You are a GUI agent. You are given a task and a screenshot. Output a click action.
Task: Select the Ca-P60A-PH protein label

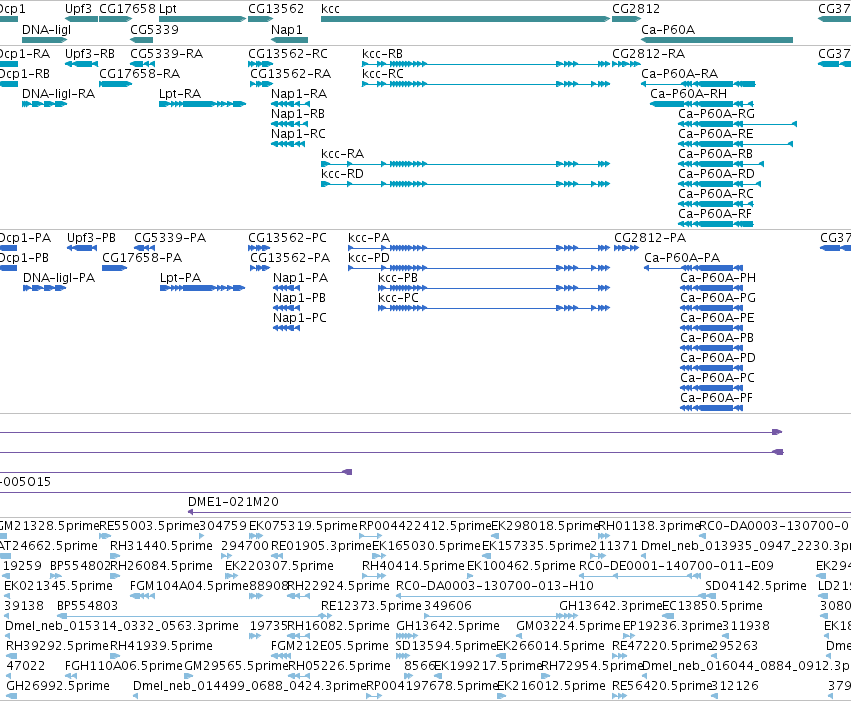click(717, 278)
